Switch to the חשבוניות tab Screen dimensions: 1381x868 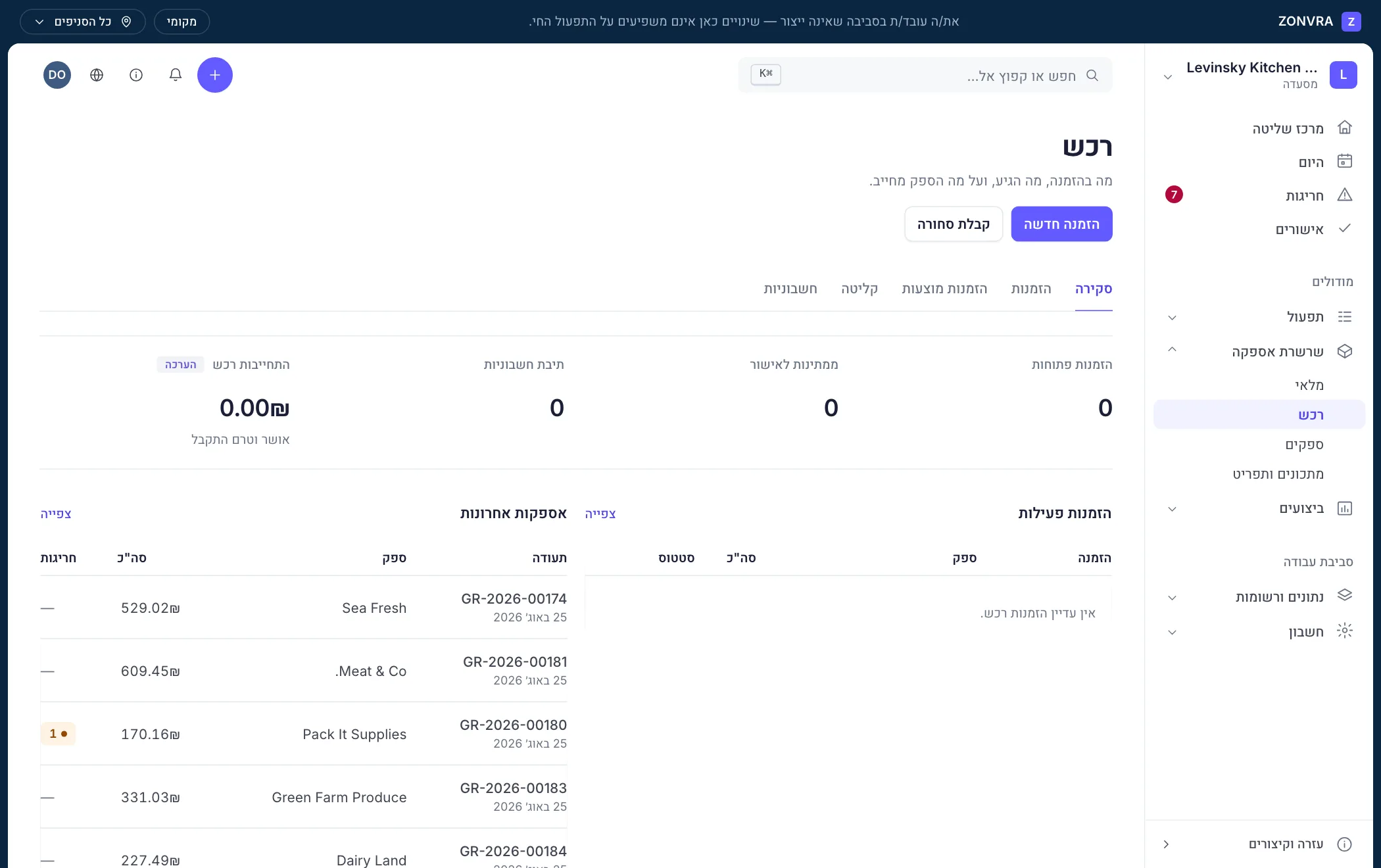point(790,289)
